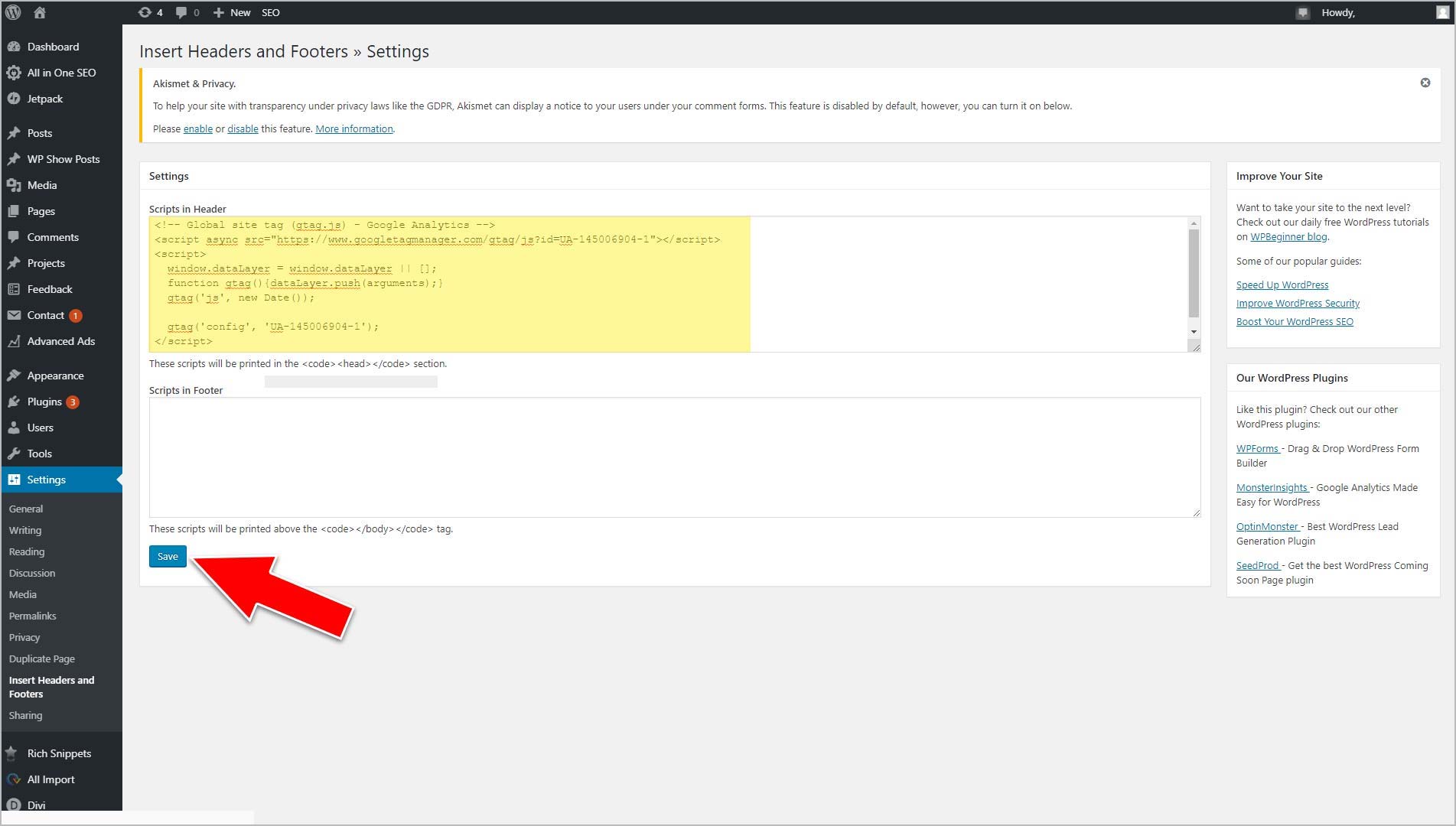Open Sharing settings submenu
This screenshot has height=826, width=1456.
click(26, 715)
